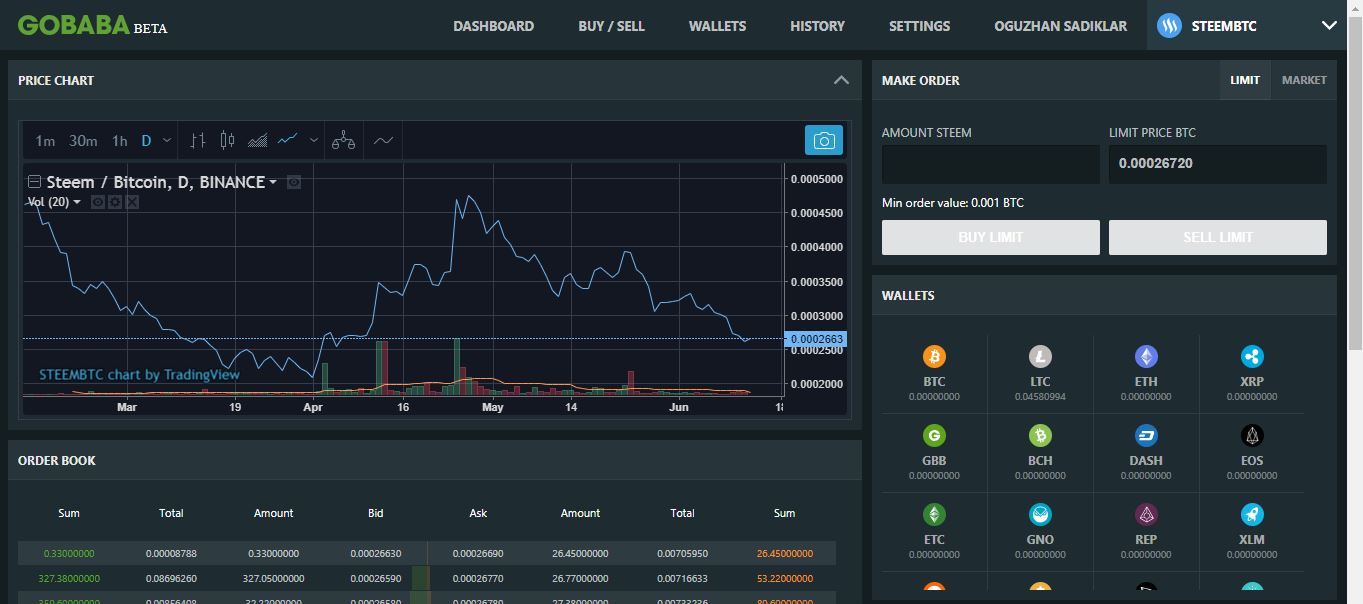Expand the chart style dropdown arrow
The height and width of the screenshot is (604, 1363).
[x=314, y=141]
